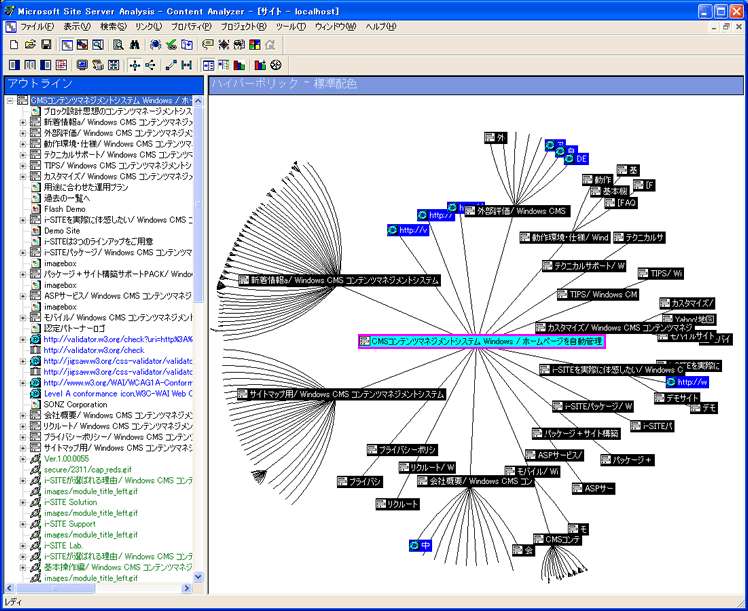Expand the カスタマイズ tree node
748x611 pixels.
pyautogui.click(x=22, y=177)
